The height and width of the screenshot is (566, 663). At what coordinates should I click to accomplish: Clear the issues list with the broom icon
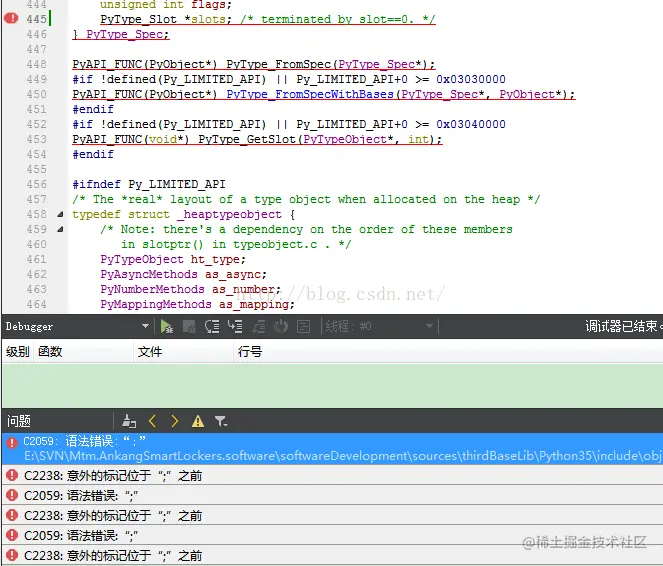(129, 421)
